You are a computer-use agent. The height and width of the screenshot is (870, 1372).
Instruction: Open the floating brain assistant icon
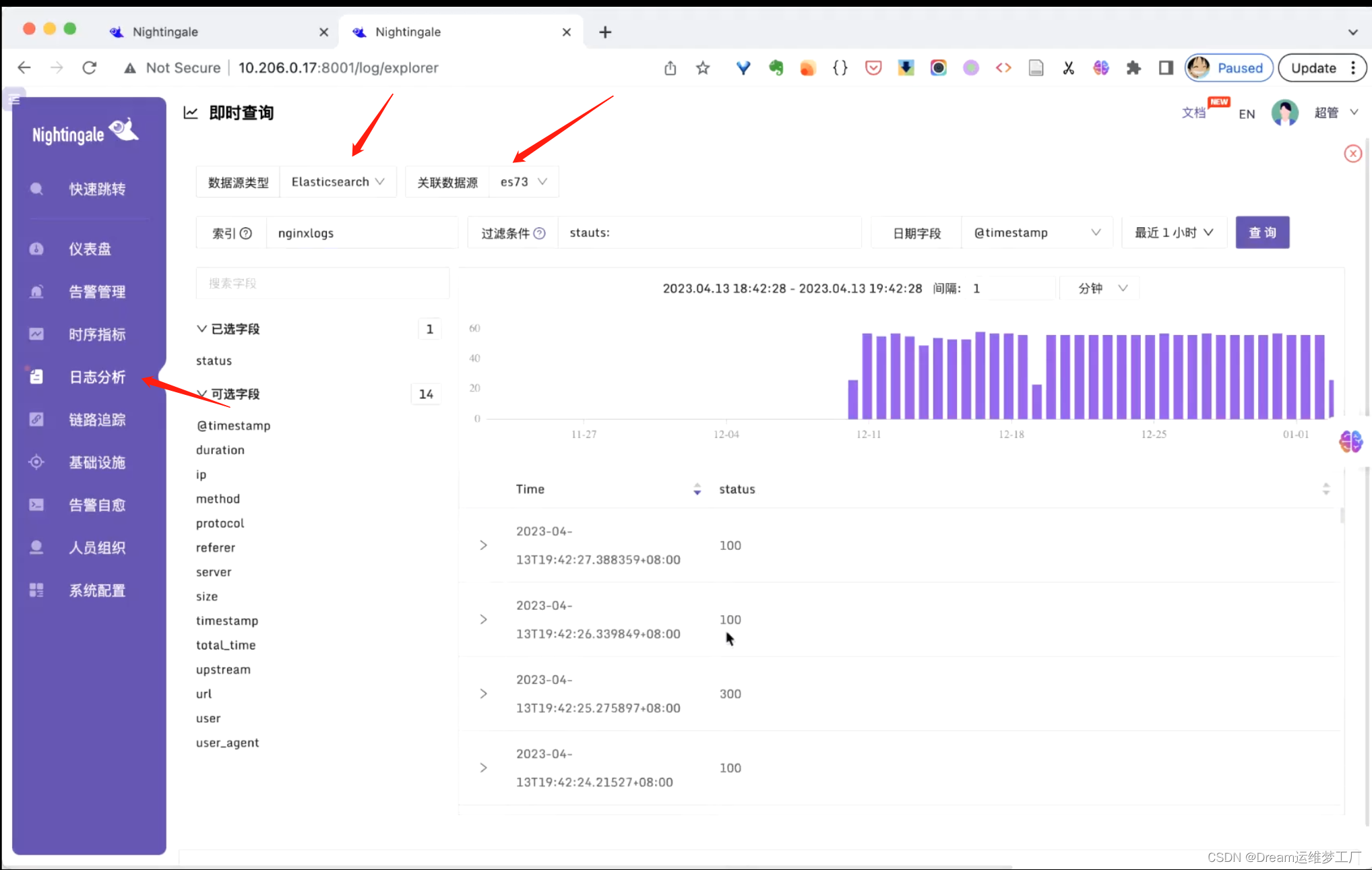(1350, 441)
